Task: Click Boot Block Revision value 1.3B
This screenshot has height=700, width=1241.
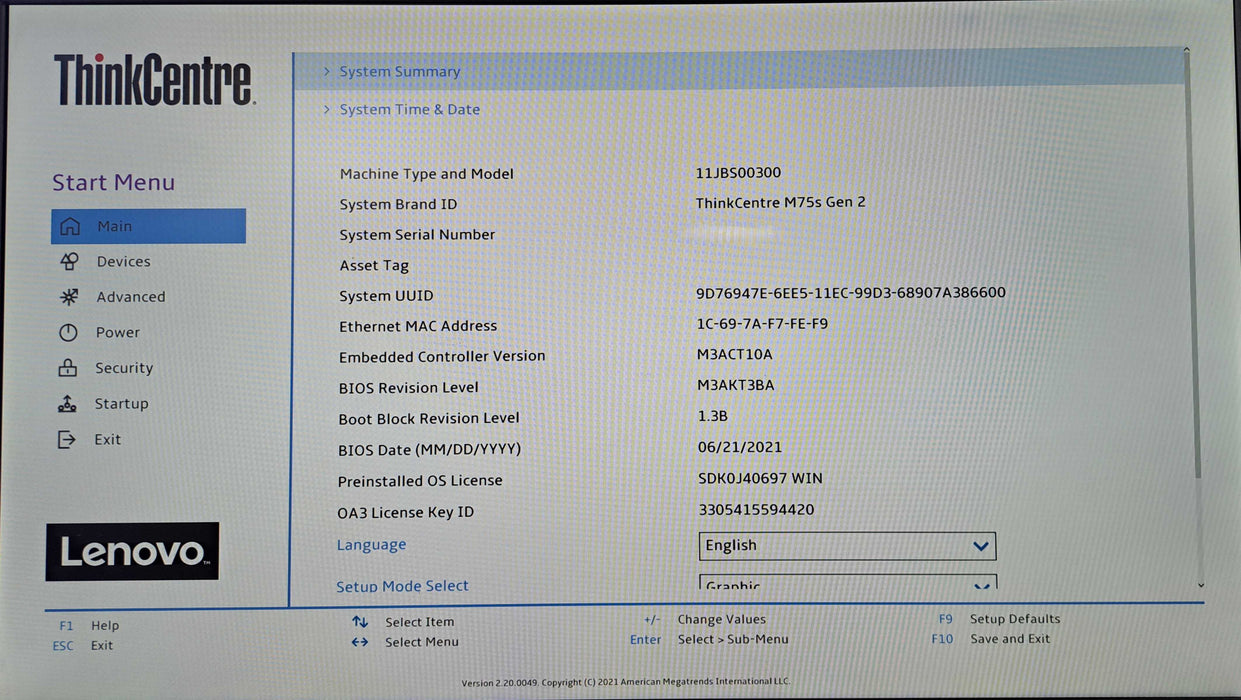Action: (712, 416)
